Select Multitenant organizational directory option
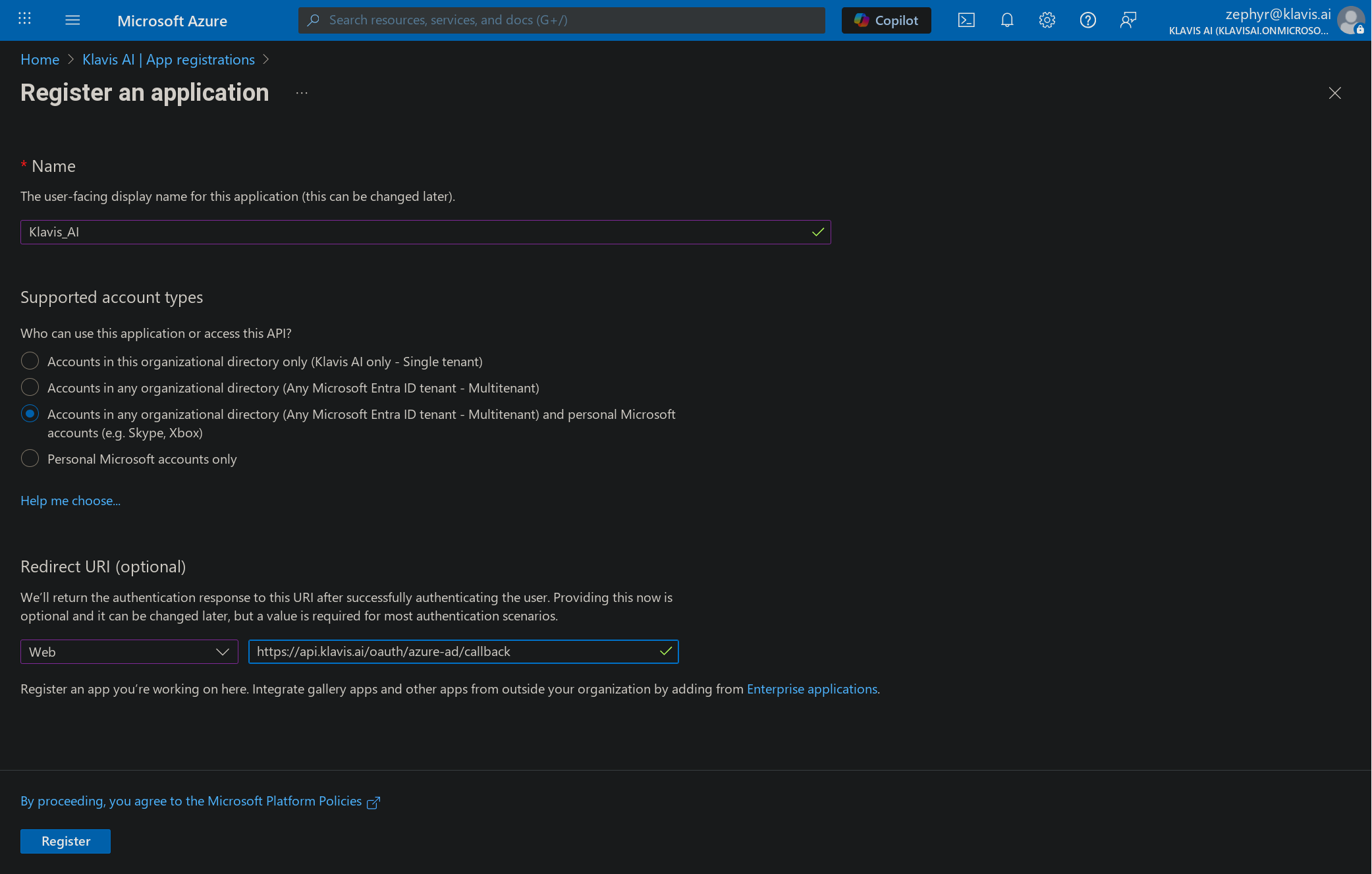The image size is (1372, 874). (x=30, y=387)
